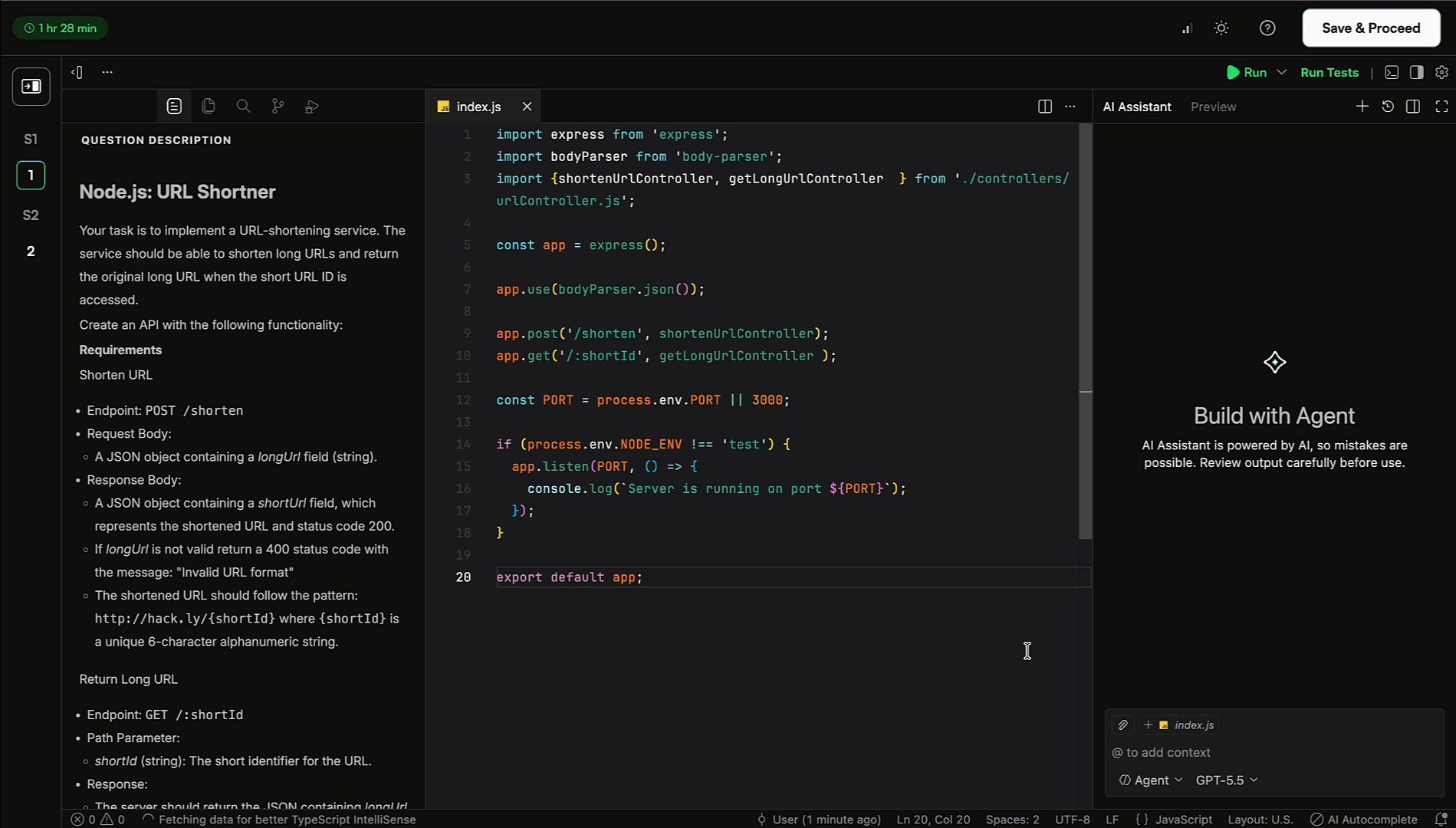Select question 1 in left rail
The height and width of the screenshot is (828, 1456).
click(x=31, y=176)
